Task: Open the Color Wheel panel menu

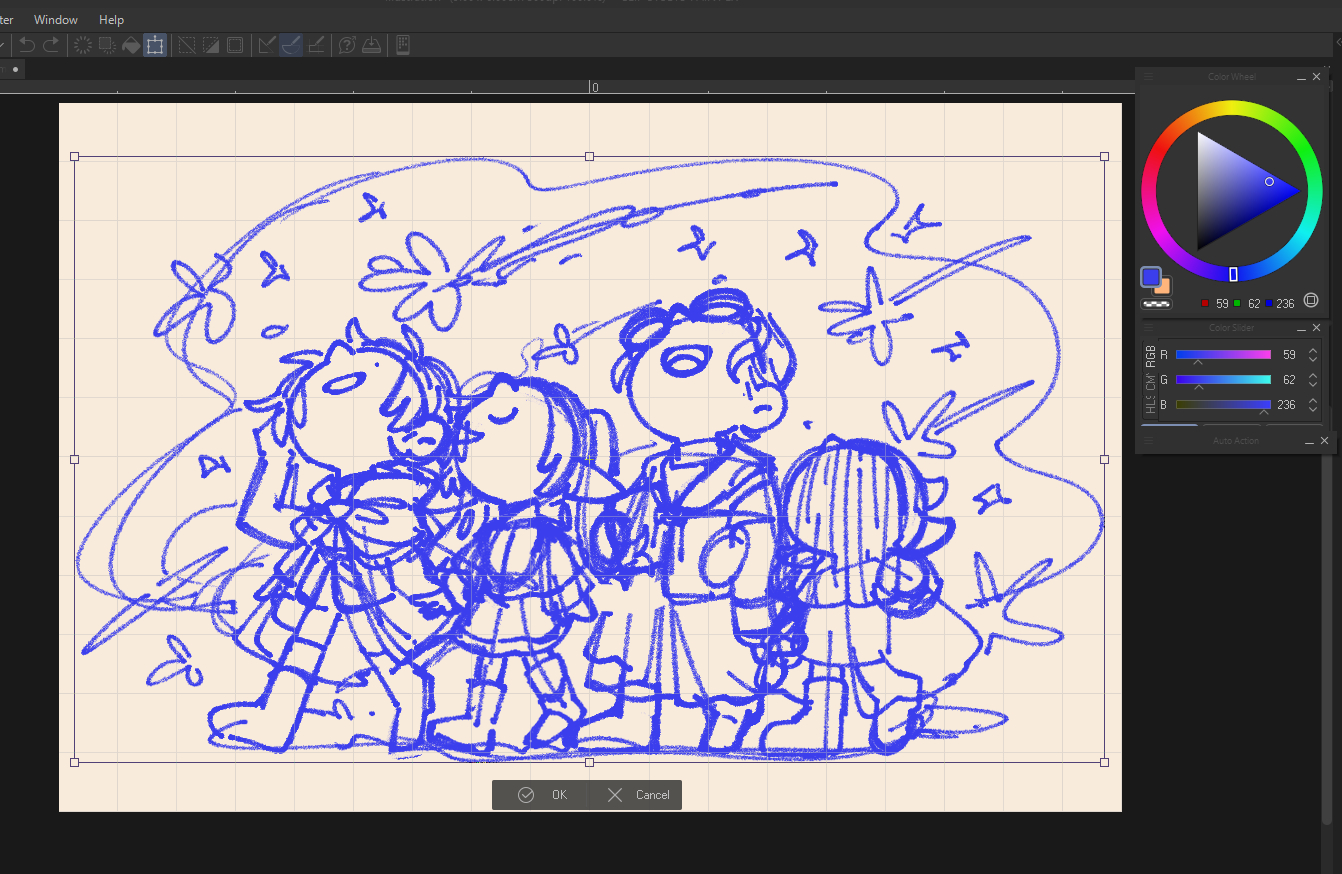Action: point(1149,77)
